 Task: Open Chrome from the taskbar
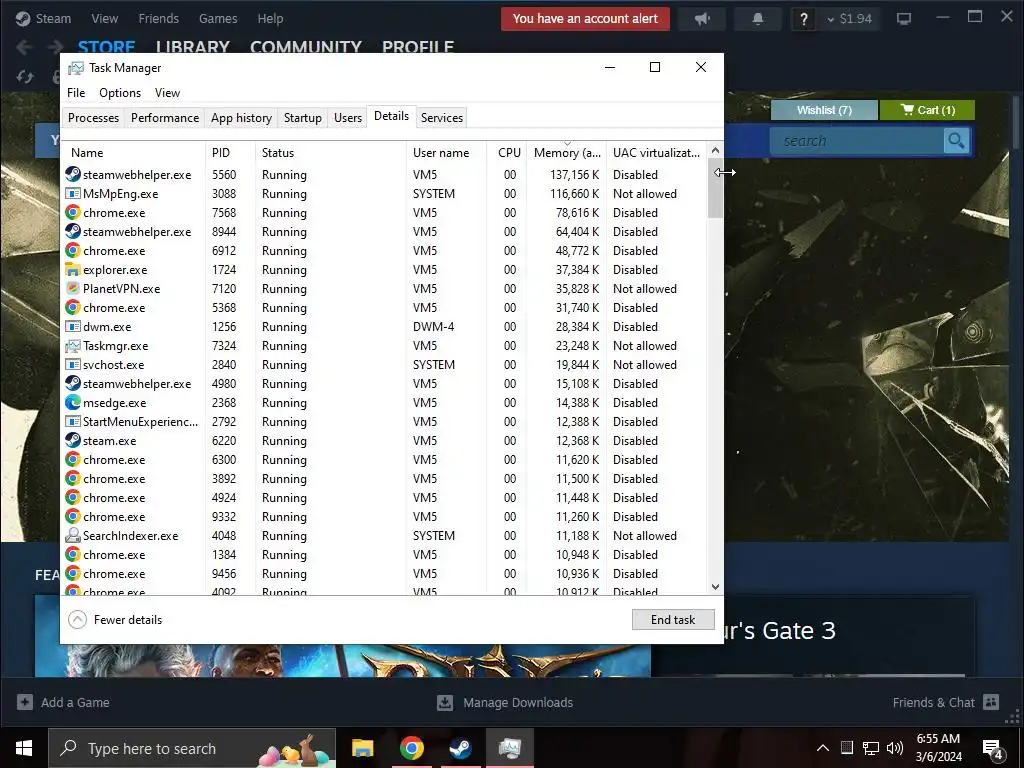[411, 748]
